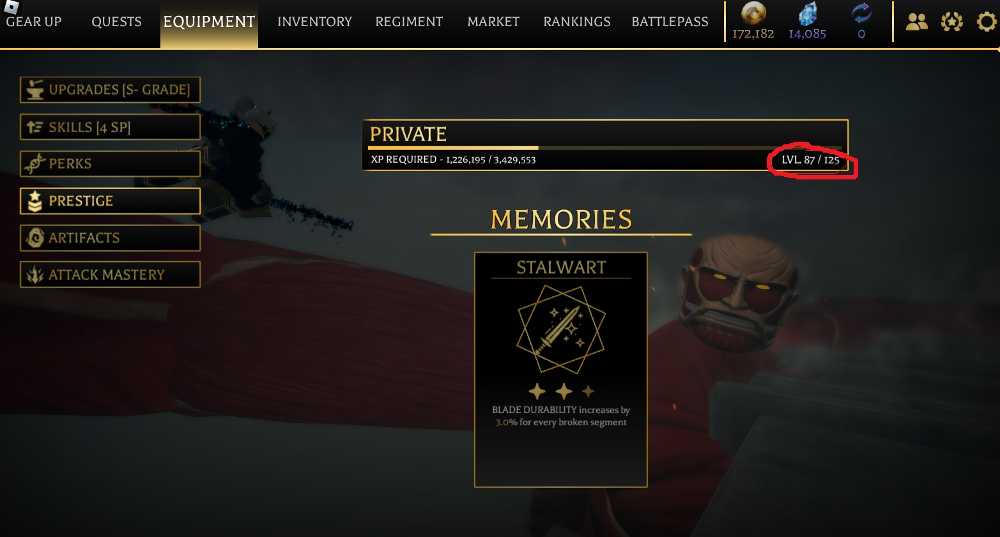
Task: Open Skills [4 SP] menu button
Action: coord(110,127)
